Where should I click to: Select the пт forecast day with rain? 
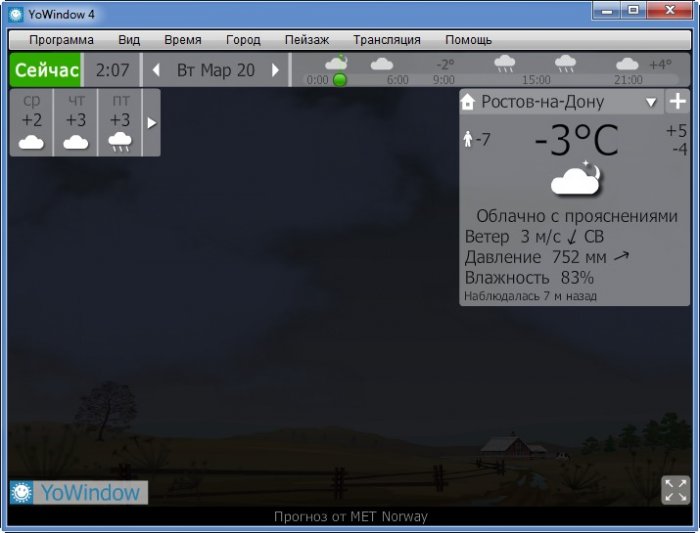pyautogui.click(x=120, y=122)
